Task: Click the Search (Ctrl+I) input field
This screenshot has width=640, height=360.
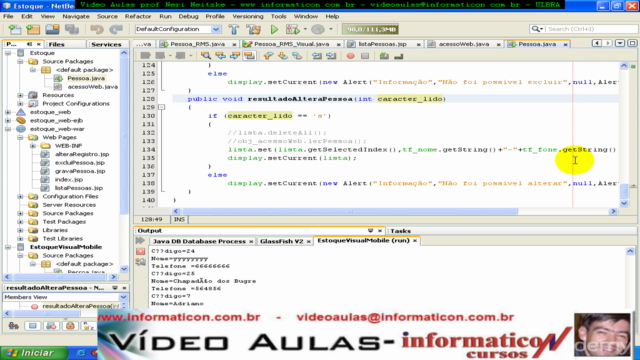Action: [x=591, y=29]
